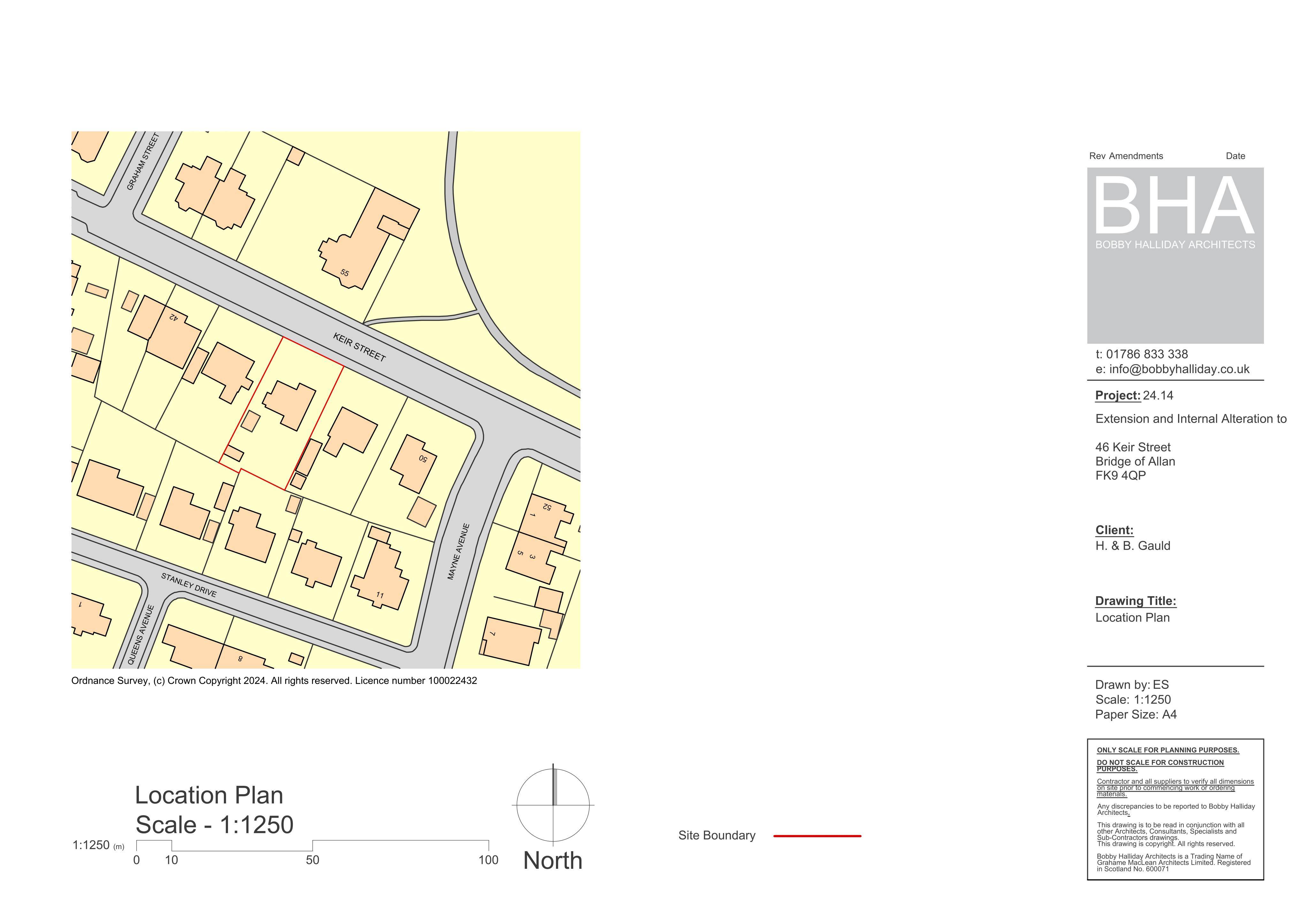
Task: Click house number 42 on the map
Action: click(x=173, y=317)
